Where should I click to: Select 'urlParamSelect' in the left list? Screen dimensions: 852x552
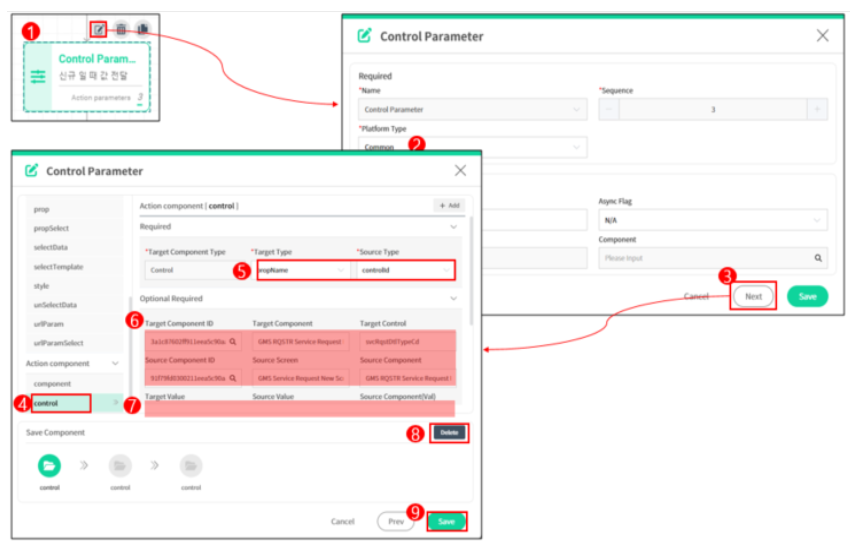coord(74,343)
